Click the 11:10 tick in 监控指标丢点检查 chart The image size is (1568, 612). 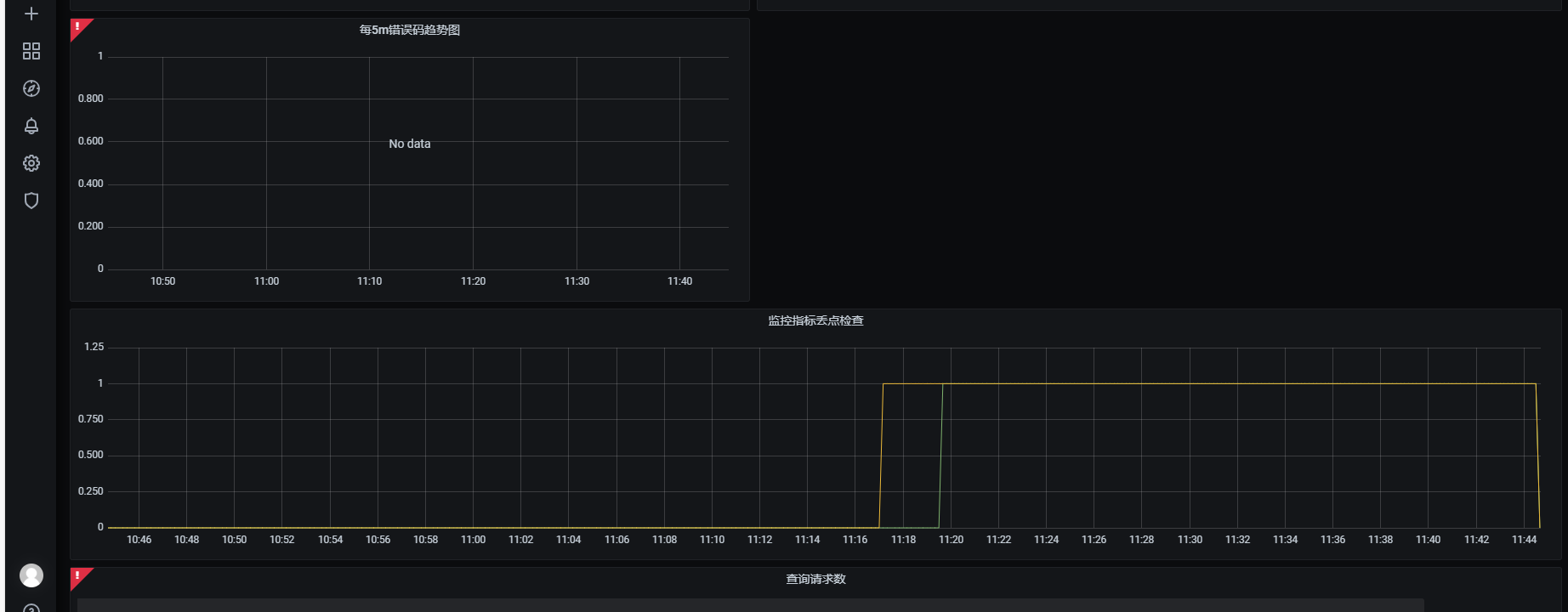(x=712, y=540)
